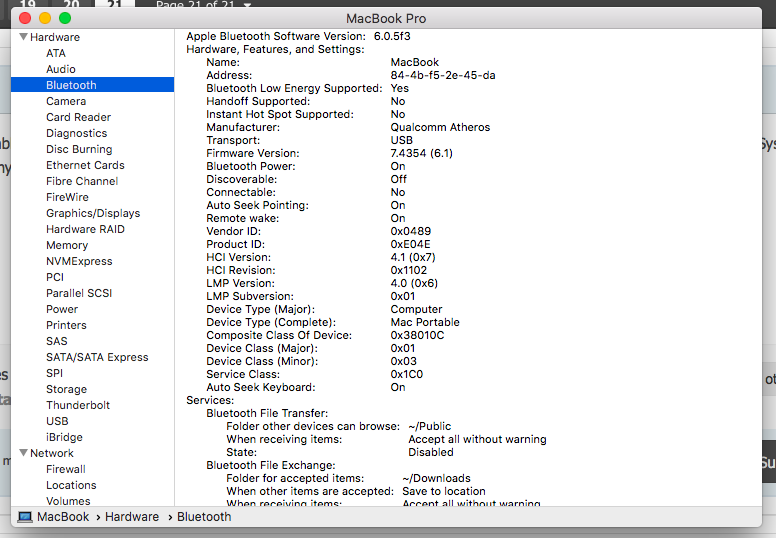Select FireWire in the sidebar

click(x=67, y=197)
